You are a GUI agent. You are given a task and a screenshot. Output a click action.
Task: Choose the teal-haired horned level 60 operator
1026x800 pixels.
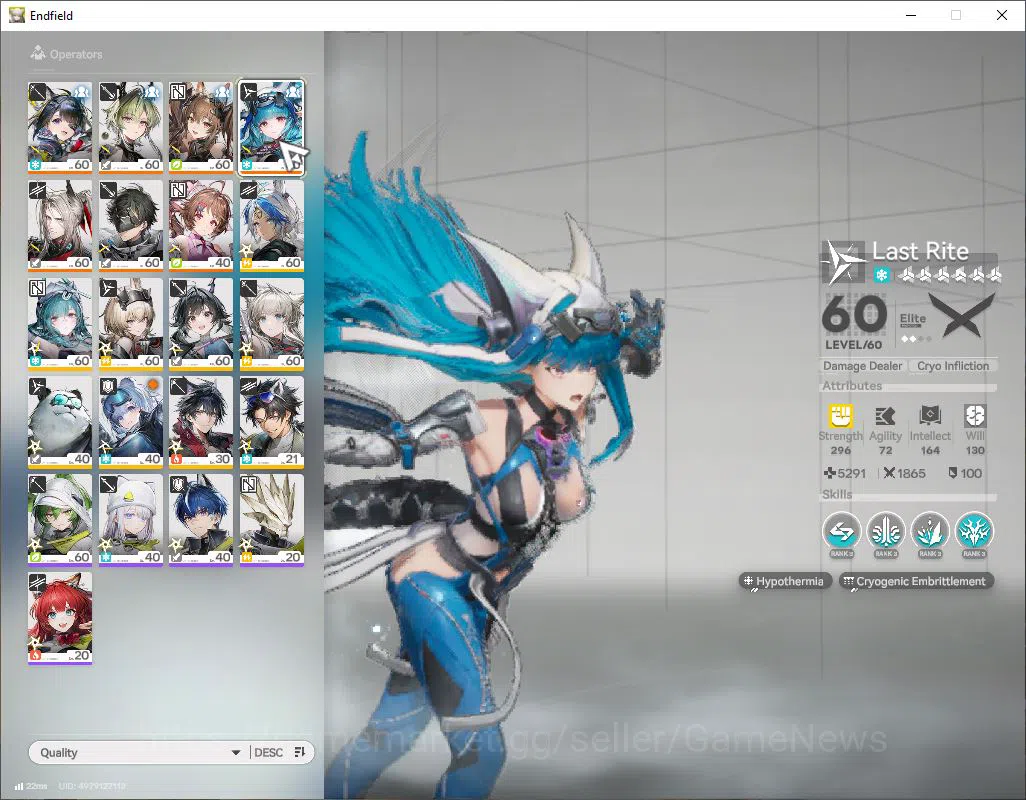pyautogui.click(x=60, y=323)
